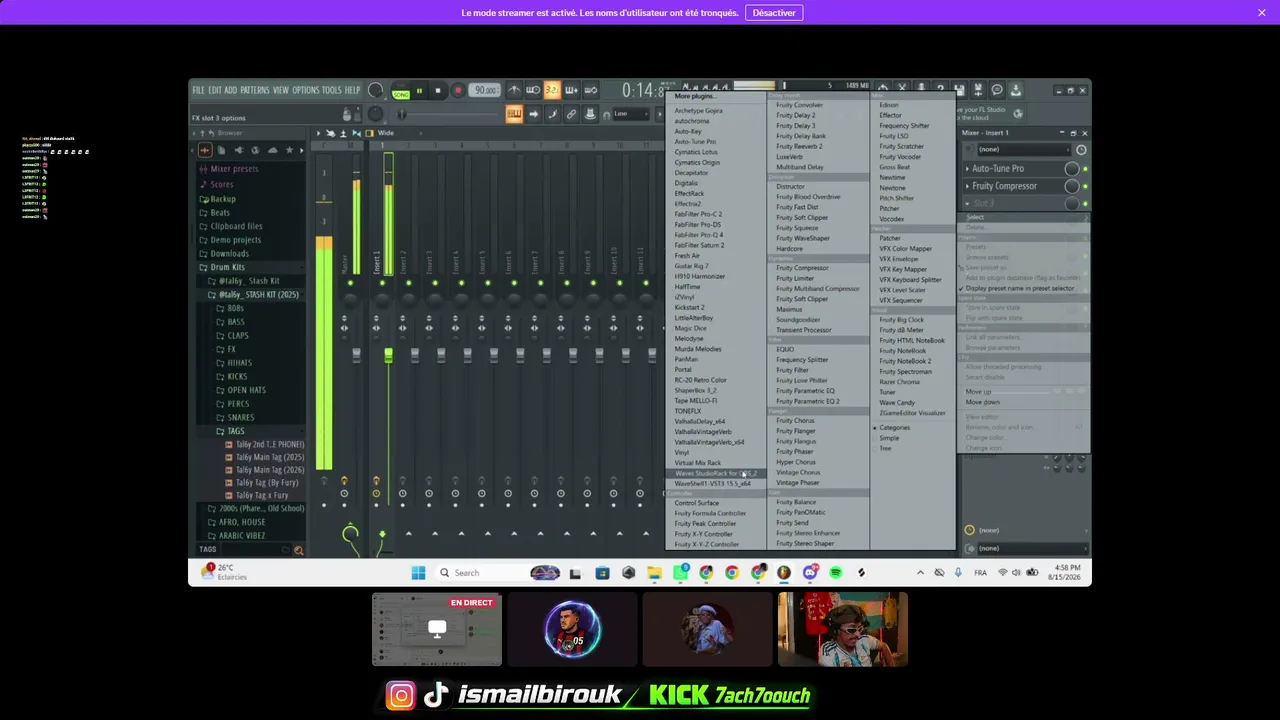Viewport: 1280px width, 720px height.
Task: Expand the KICKS folder
Action: point(237,376)
